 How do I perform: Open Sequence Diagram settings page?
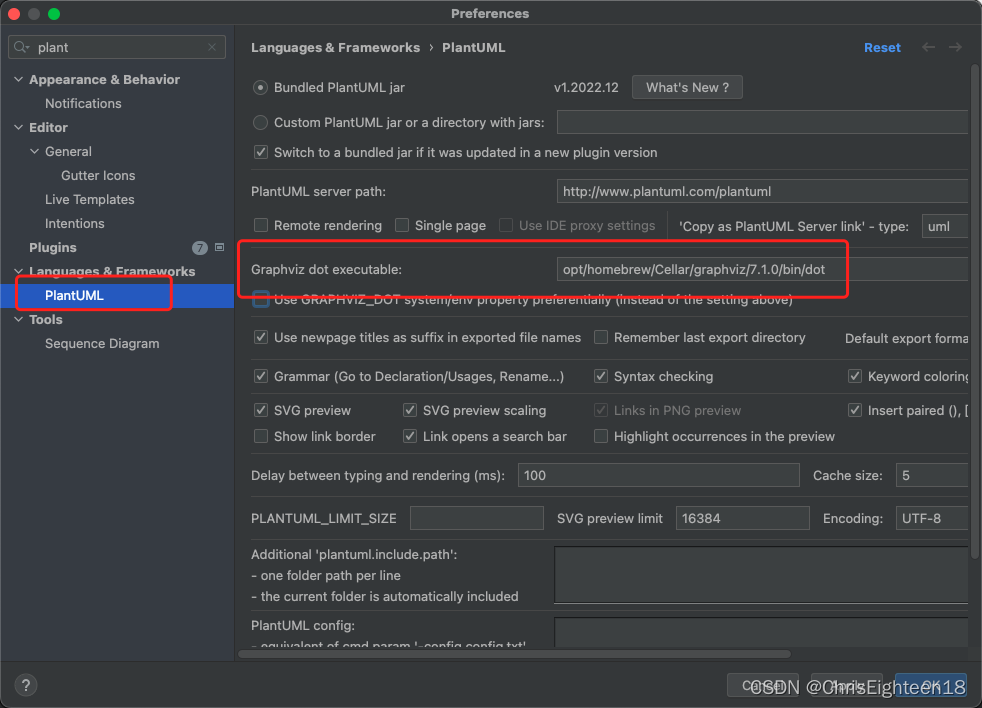(102, 343)
